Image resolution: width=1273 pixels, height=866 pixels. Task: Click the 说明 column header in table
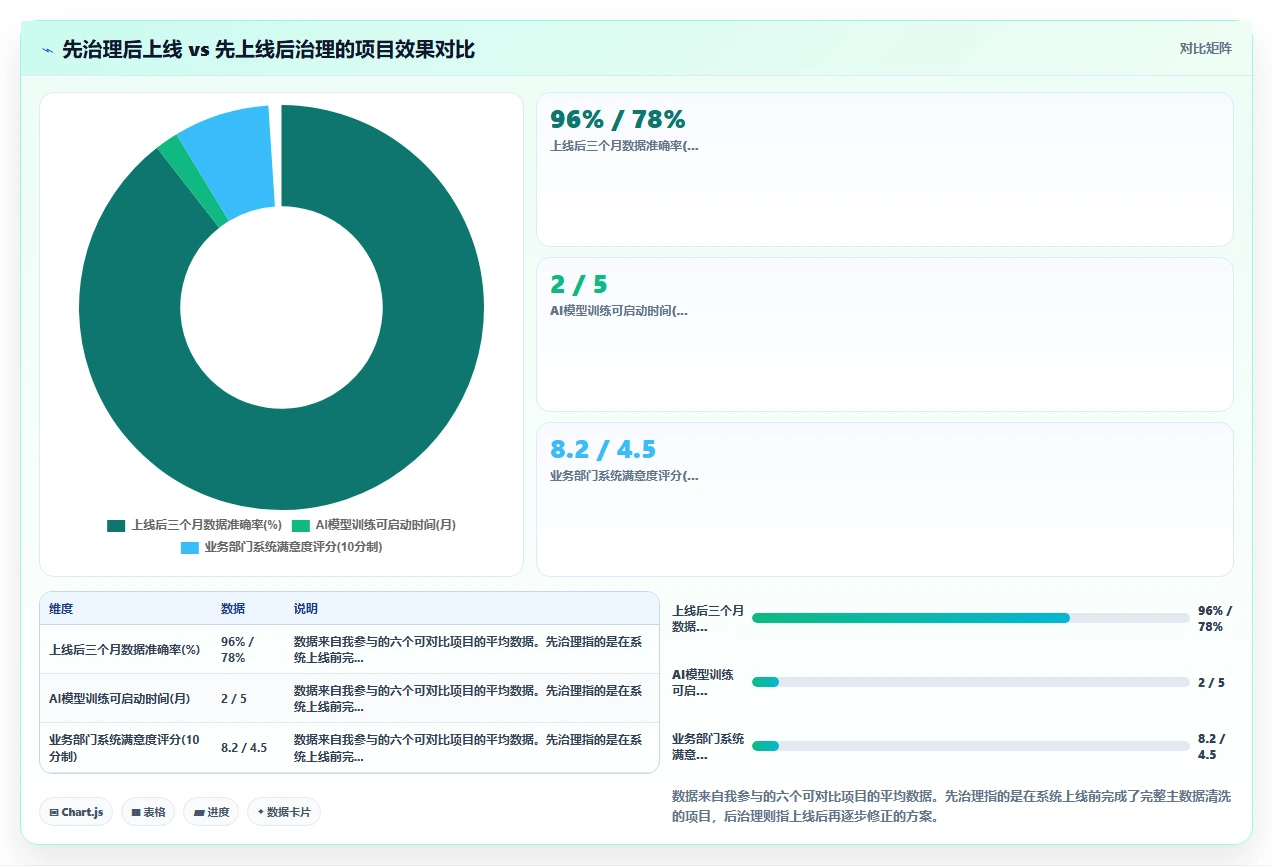click(306, 609)
